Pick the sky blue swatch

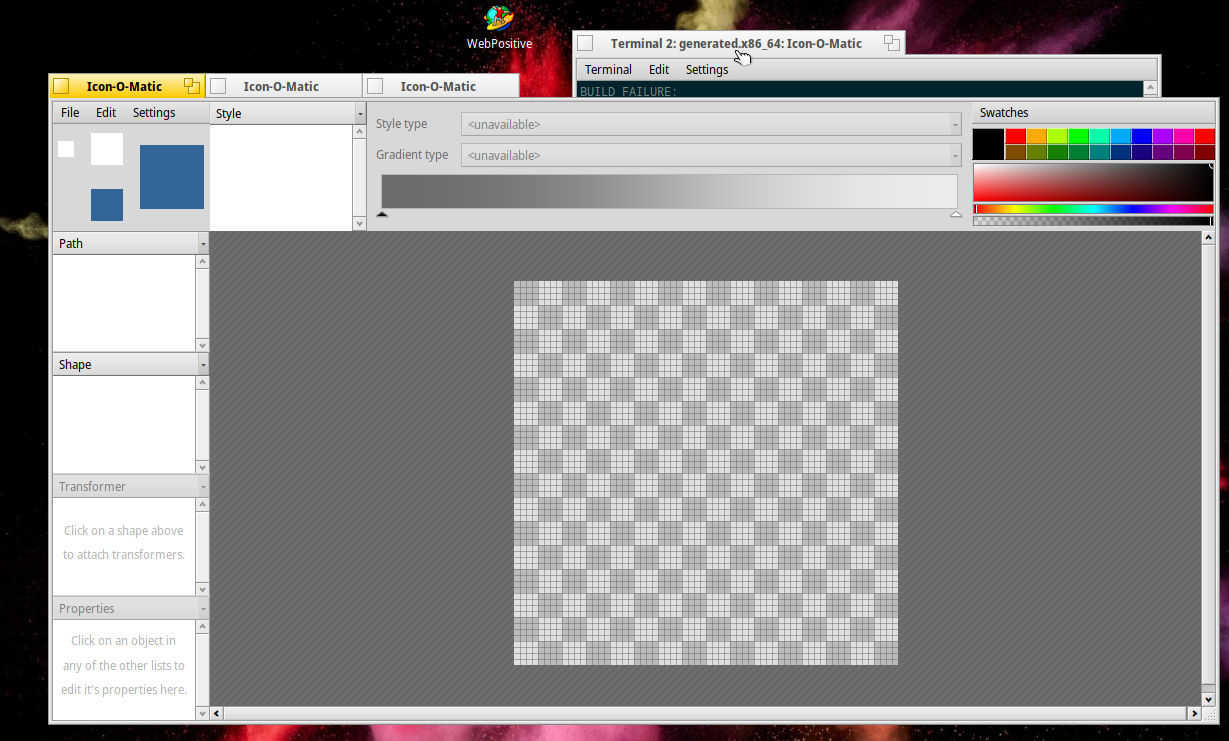1120,136
